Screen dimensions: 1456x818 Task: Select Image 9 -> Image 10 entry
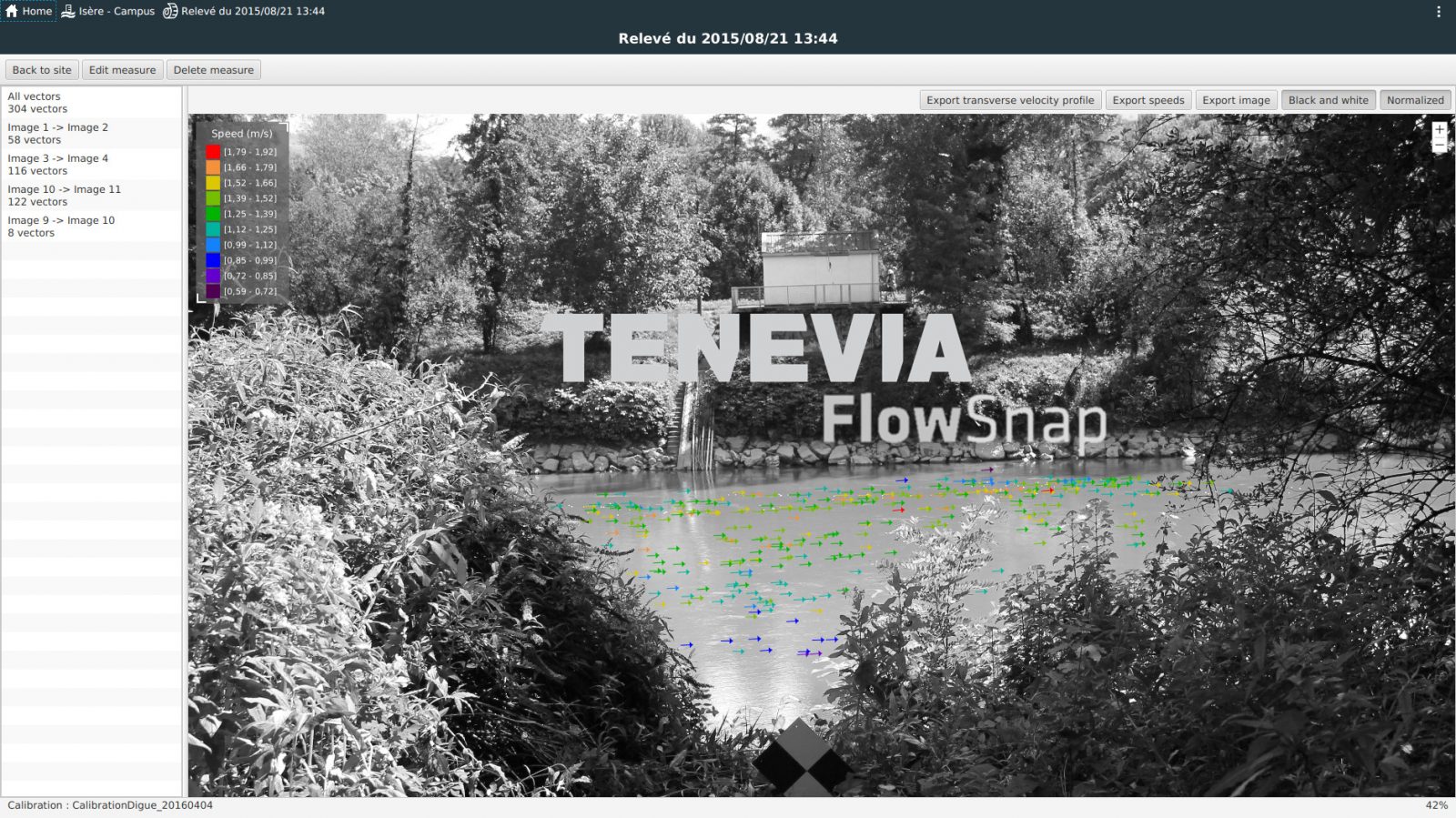91,227
